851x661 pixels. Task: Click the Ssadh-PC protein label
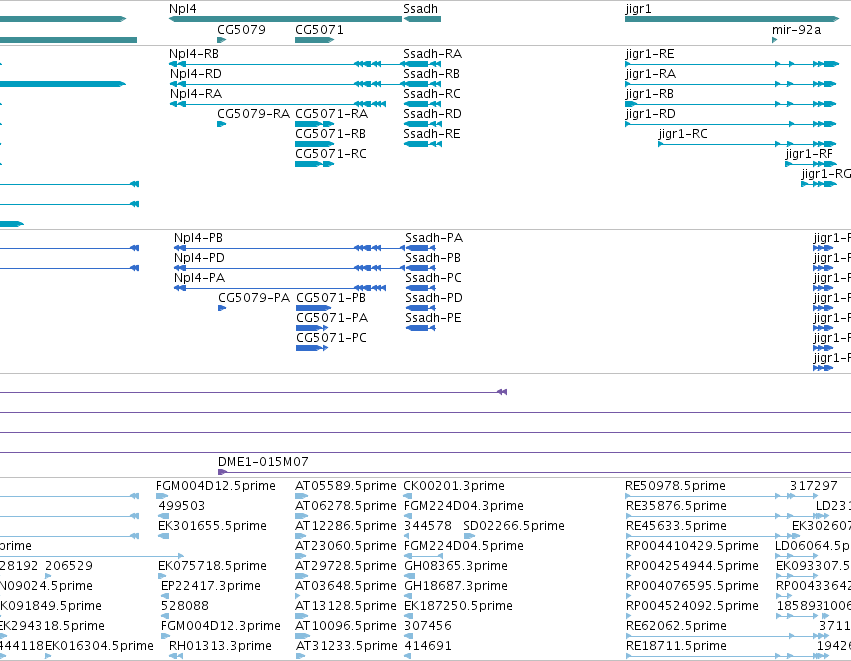click(434, 278)
